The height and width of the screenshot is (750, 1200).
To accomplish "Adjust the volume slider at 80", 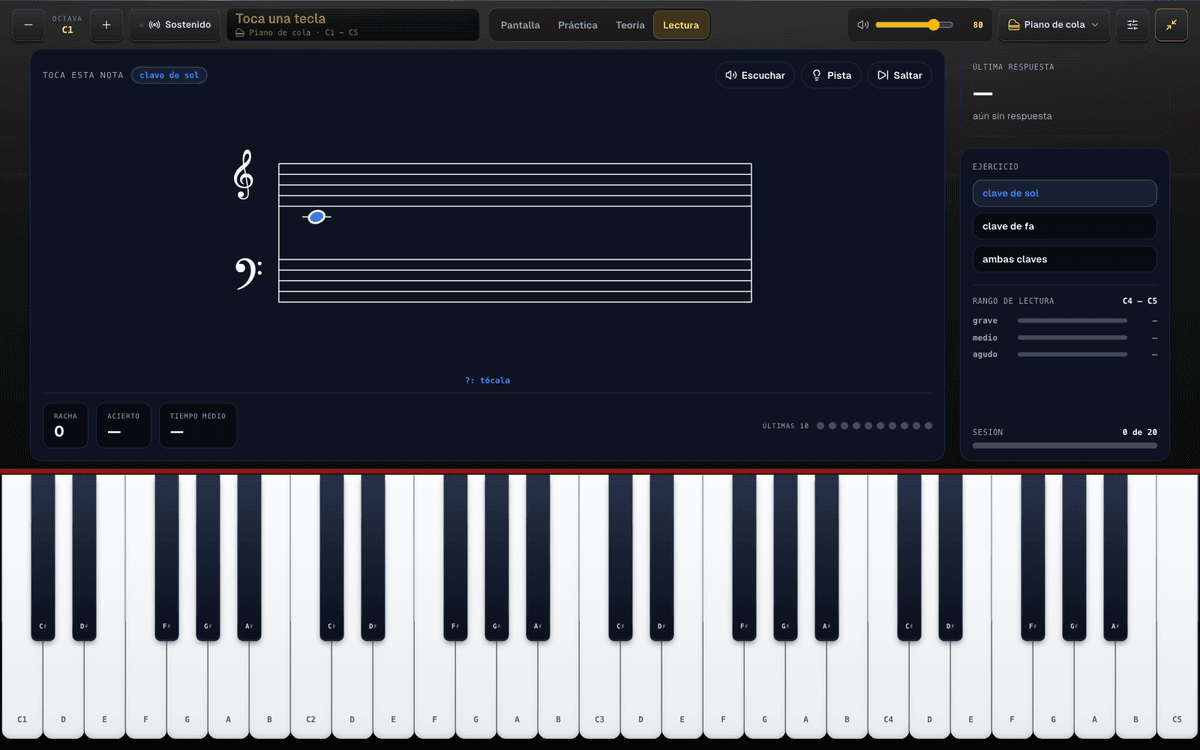I will (914, 25).
